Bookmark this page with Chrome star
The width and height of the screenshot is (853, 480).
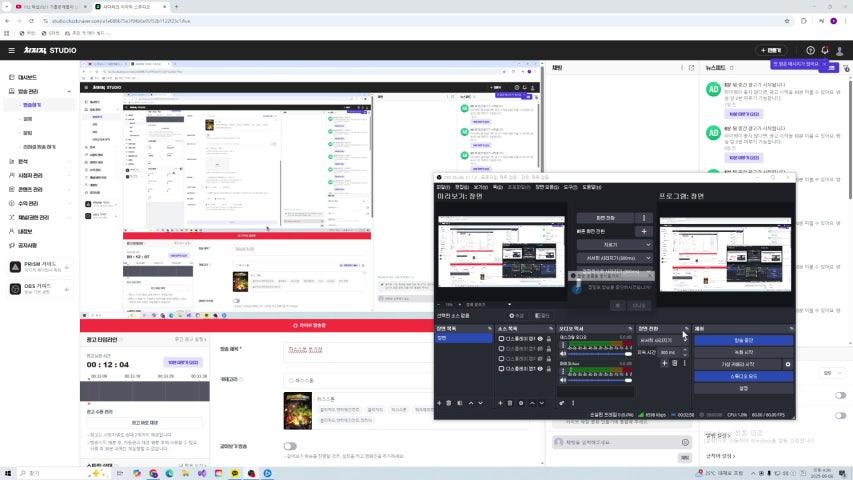tap(787, 21)
